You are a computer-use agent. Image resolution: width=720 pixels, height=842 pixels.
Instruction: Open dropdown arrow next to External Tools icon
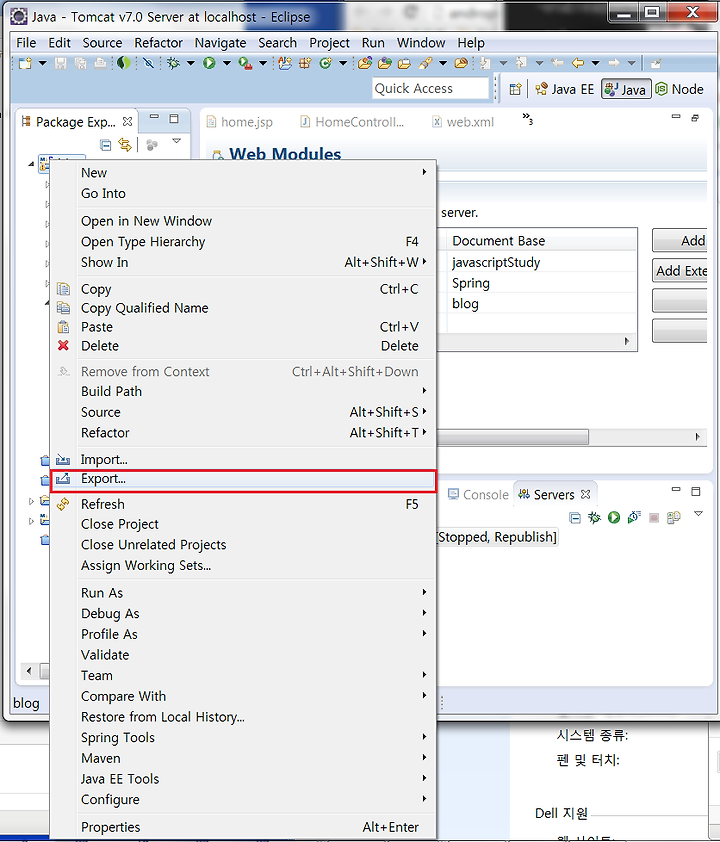[263, 63]
